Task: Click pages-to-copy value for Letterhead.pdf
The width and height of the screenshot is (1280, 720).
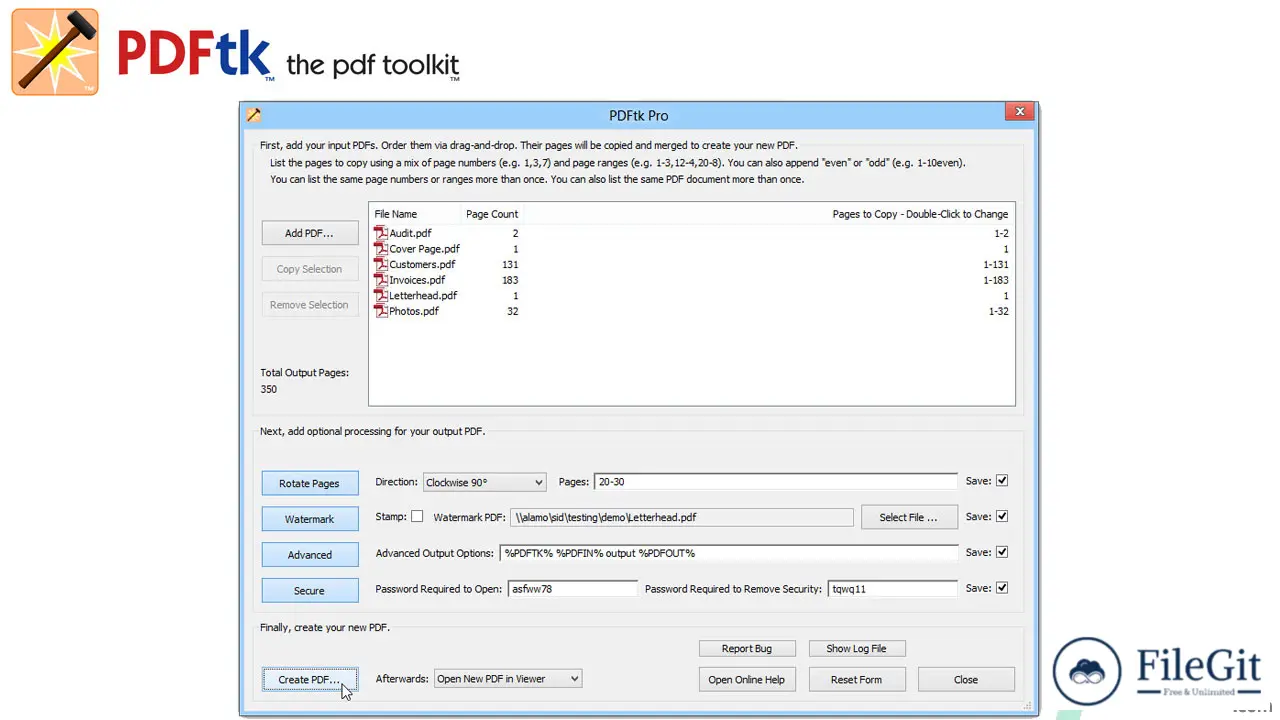Action: tap(1006, 296)
